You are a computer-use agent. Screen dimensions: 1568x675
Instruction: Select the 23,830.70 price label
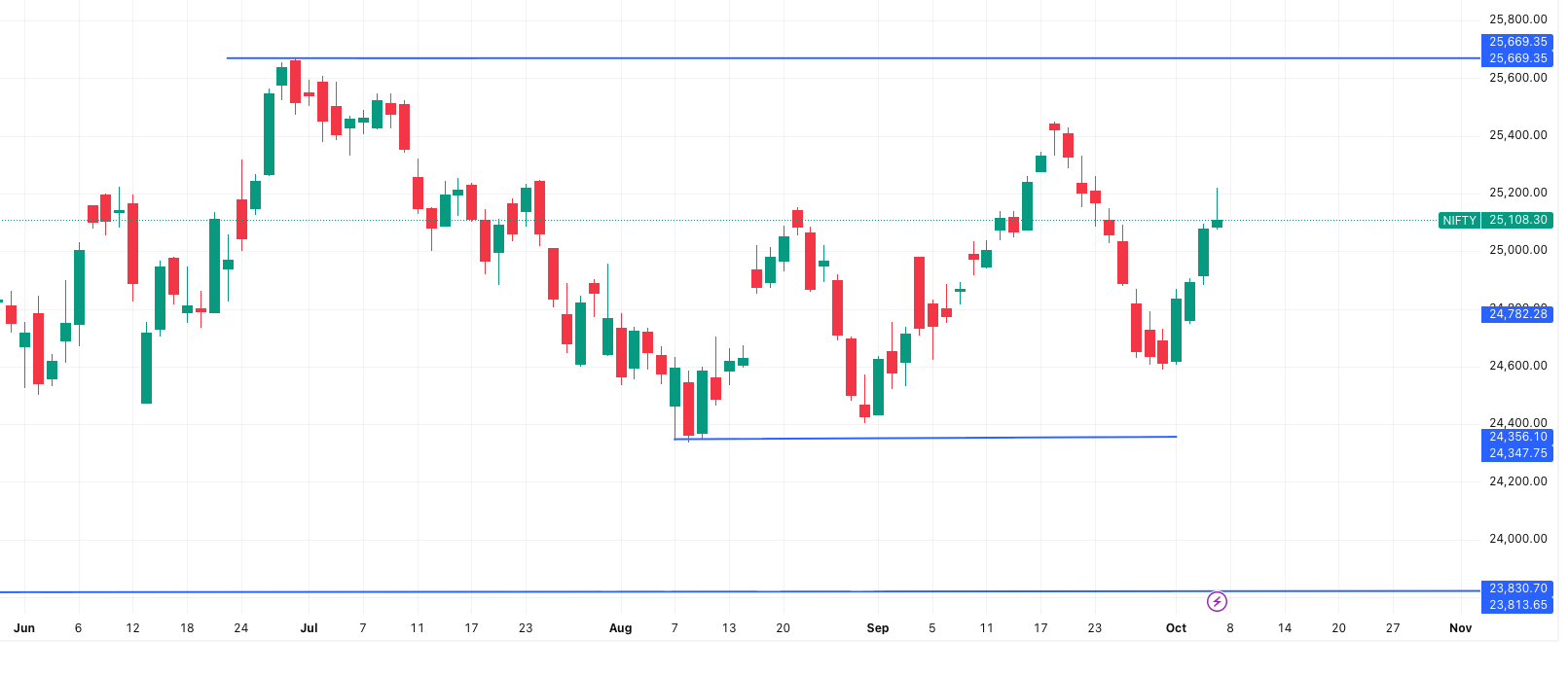(1517, 588)
